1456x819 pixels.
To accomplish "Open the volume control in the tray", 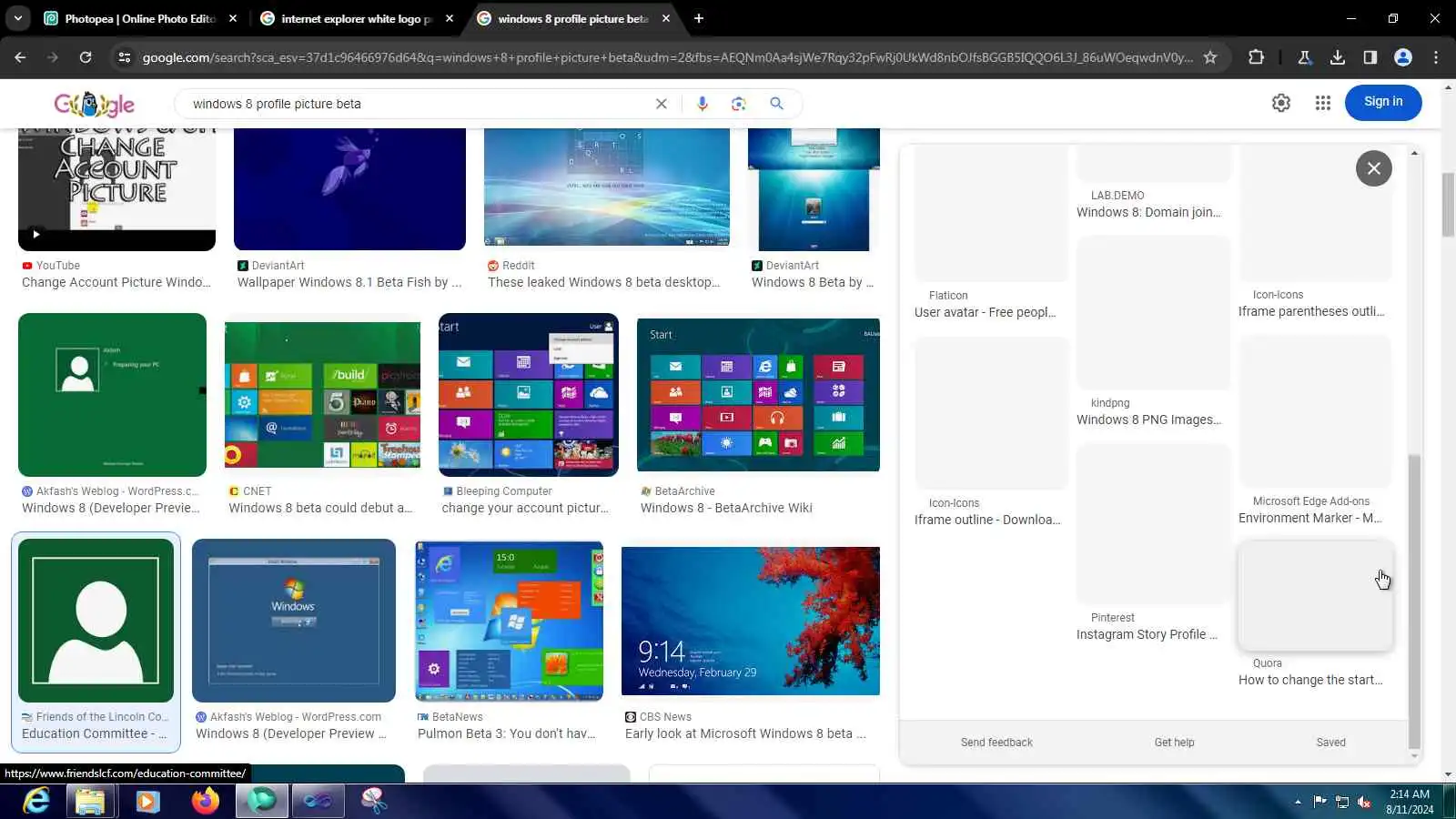I will (1364, 802).
